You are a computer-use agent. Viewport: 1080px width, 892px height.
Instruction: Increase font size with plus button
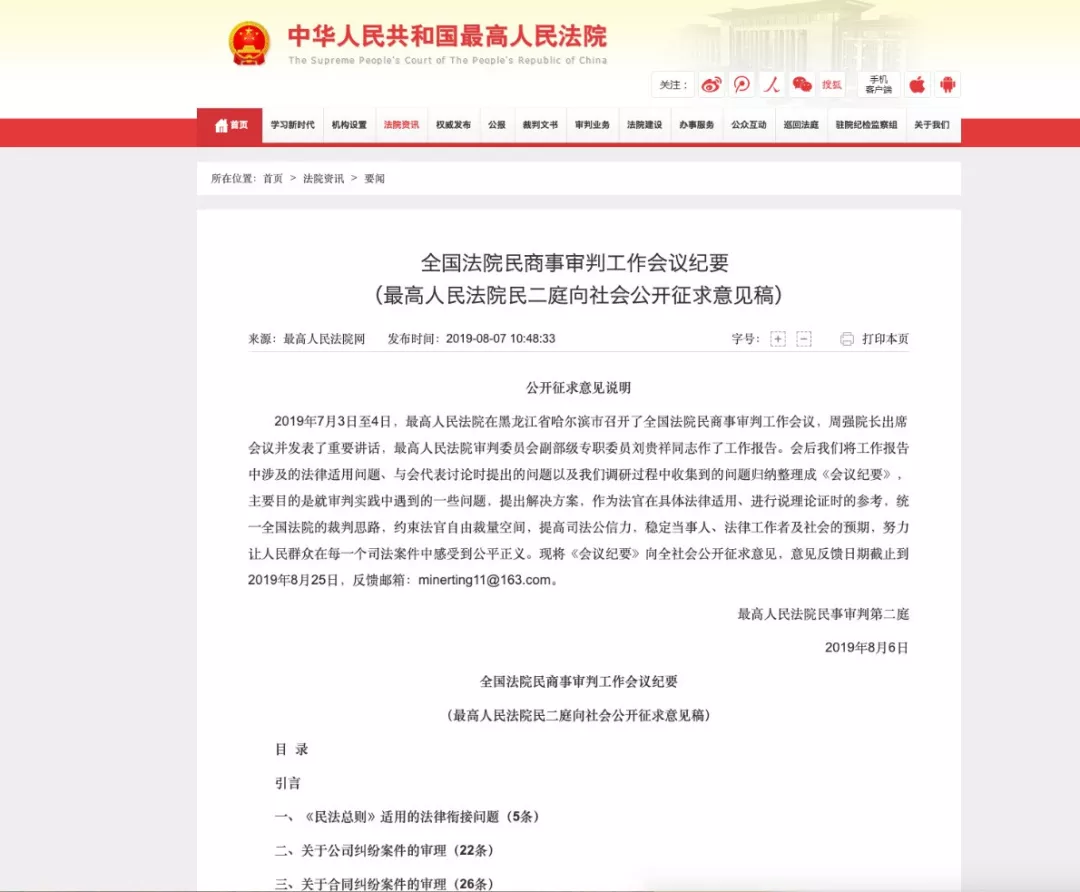[778, 339]
